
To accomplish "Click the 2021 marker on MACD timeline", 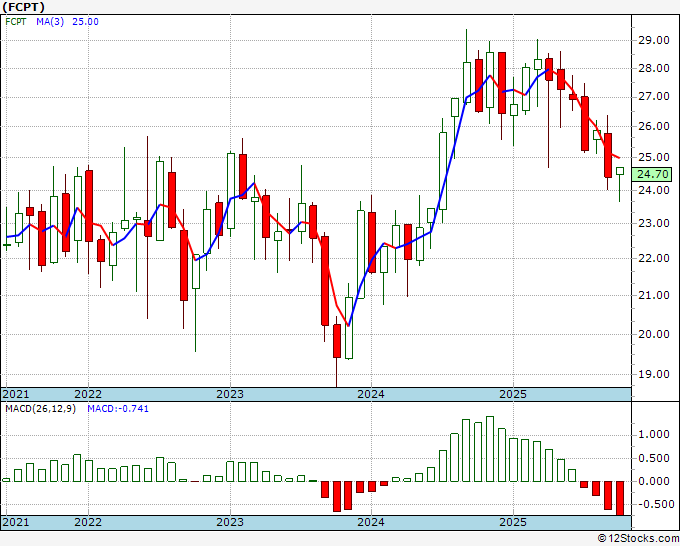I will click(x=16, y=522).
